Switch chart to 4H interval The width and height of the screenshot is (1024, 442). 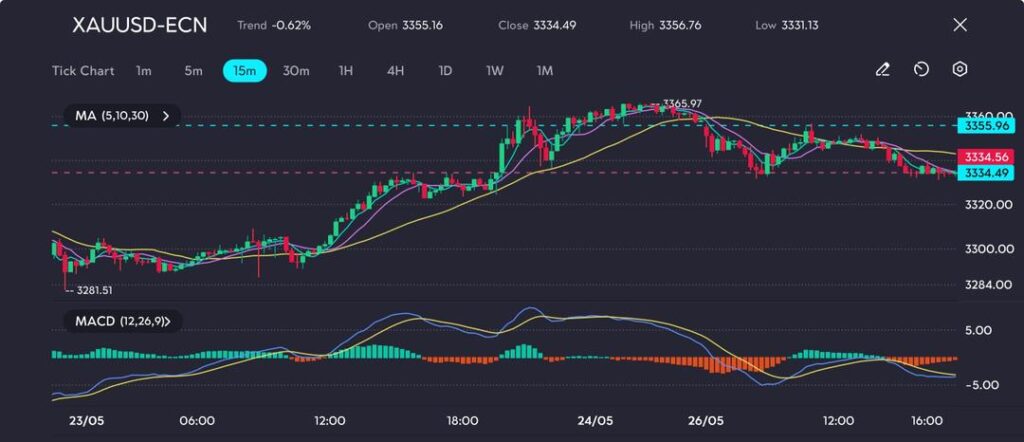(395, 71)
